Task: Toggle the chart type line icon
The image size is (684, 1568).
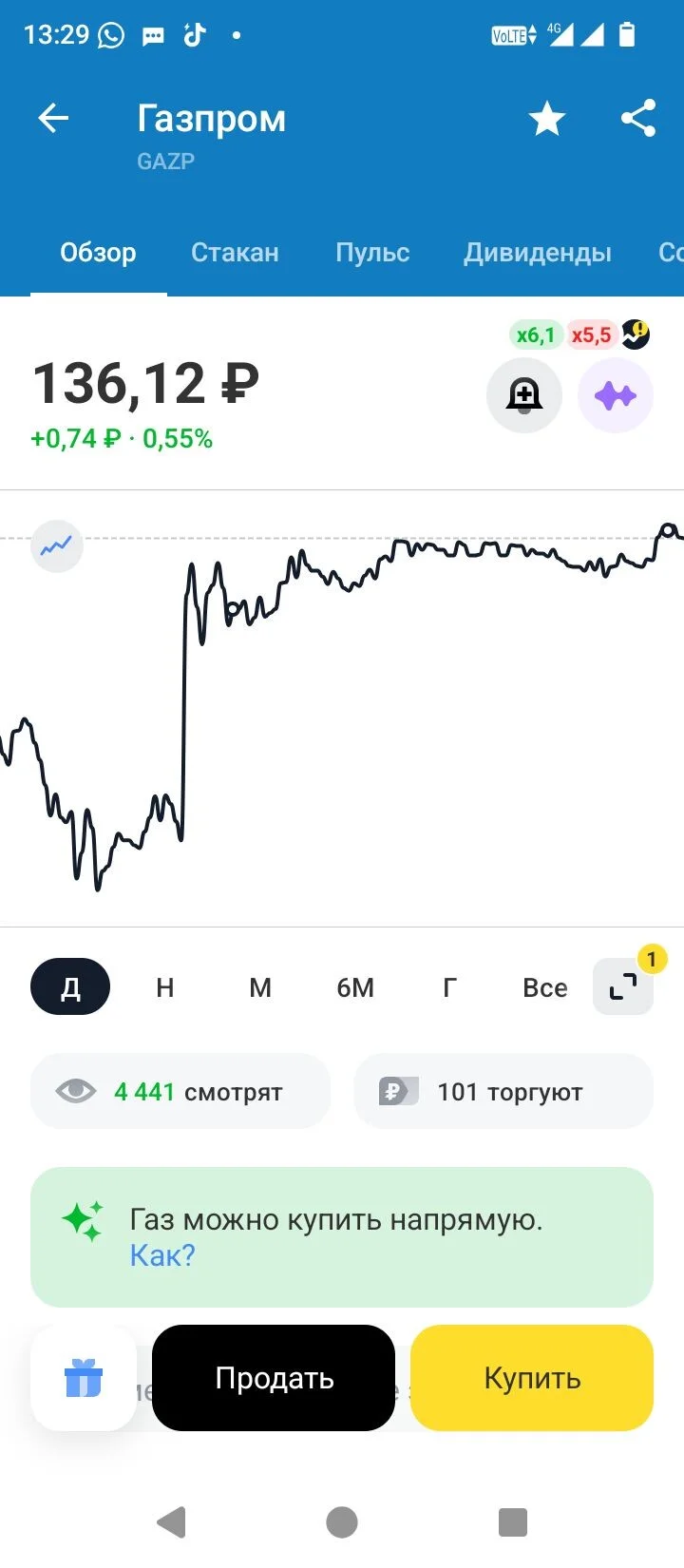Action: click(x=57, y=545)
